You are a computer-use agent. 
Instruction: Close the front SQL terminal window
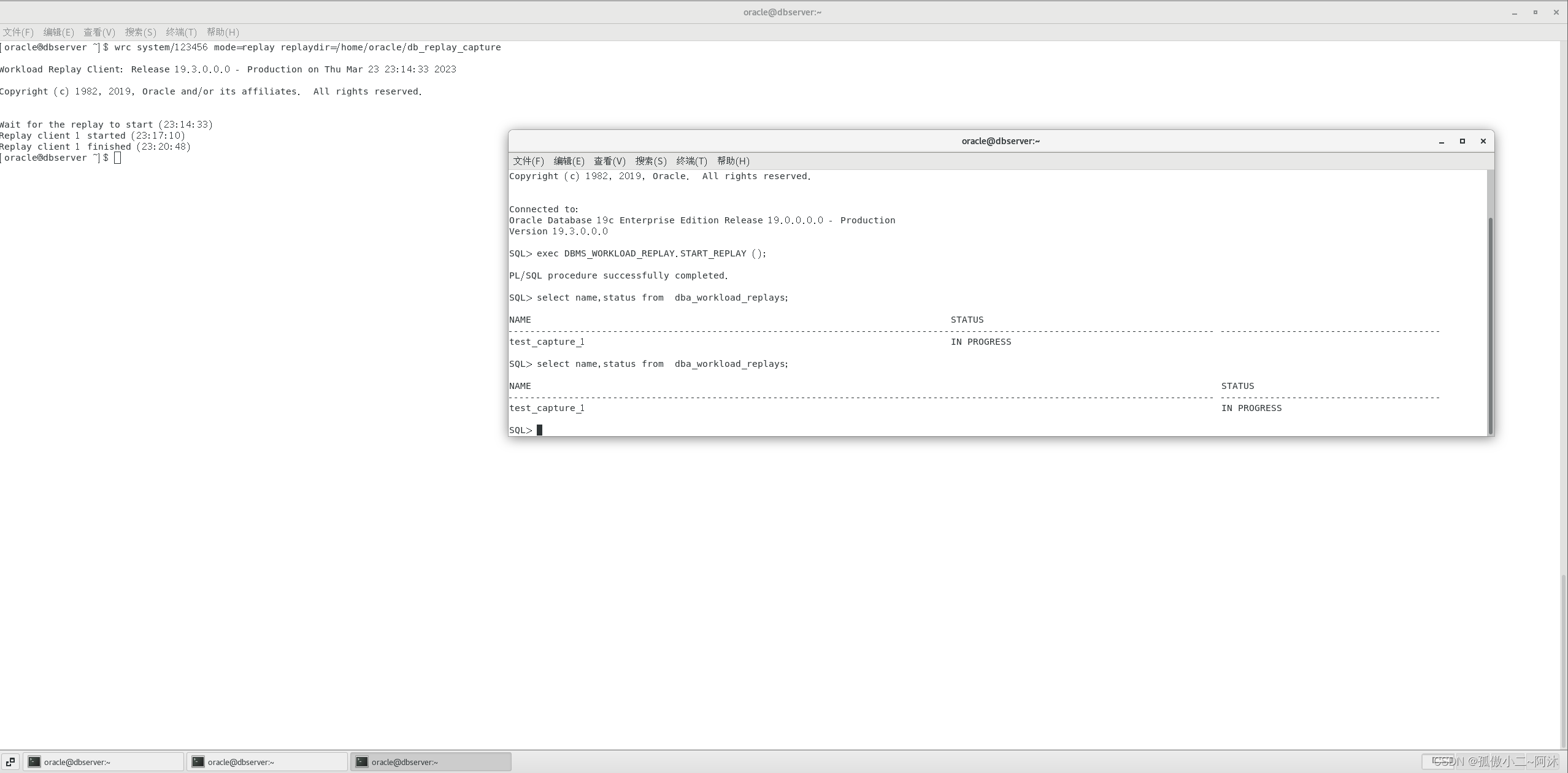(x=1483, y=141)
